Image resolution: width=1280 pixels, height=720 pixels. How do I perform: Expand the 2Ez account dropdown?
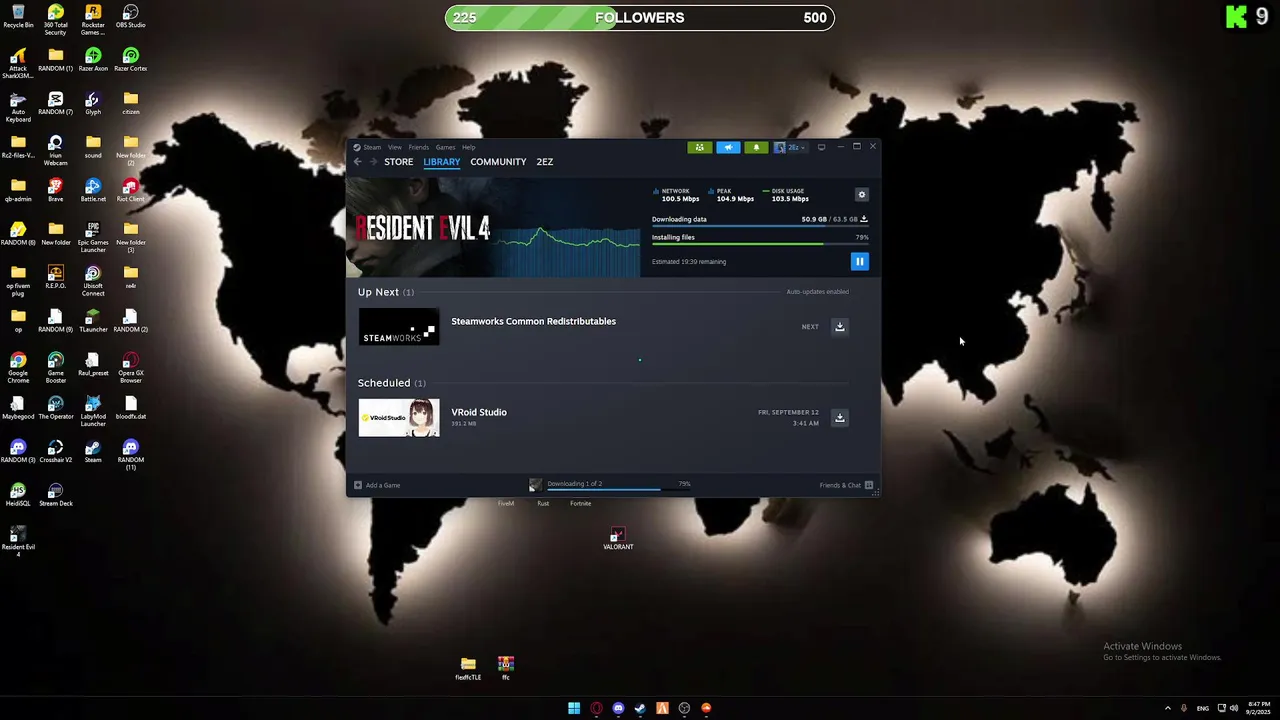coord(790,147)
